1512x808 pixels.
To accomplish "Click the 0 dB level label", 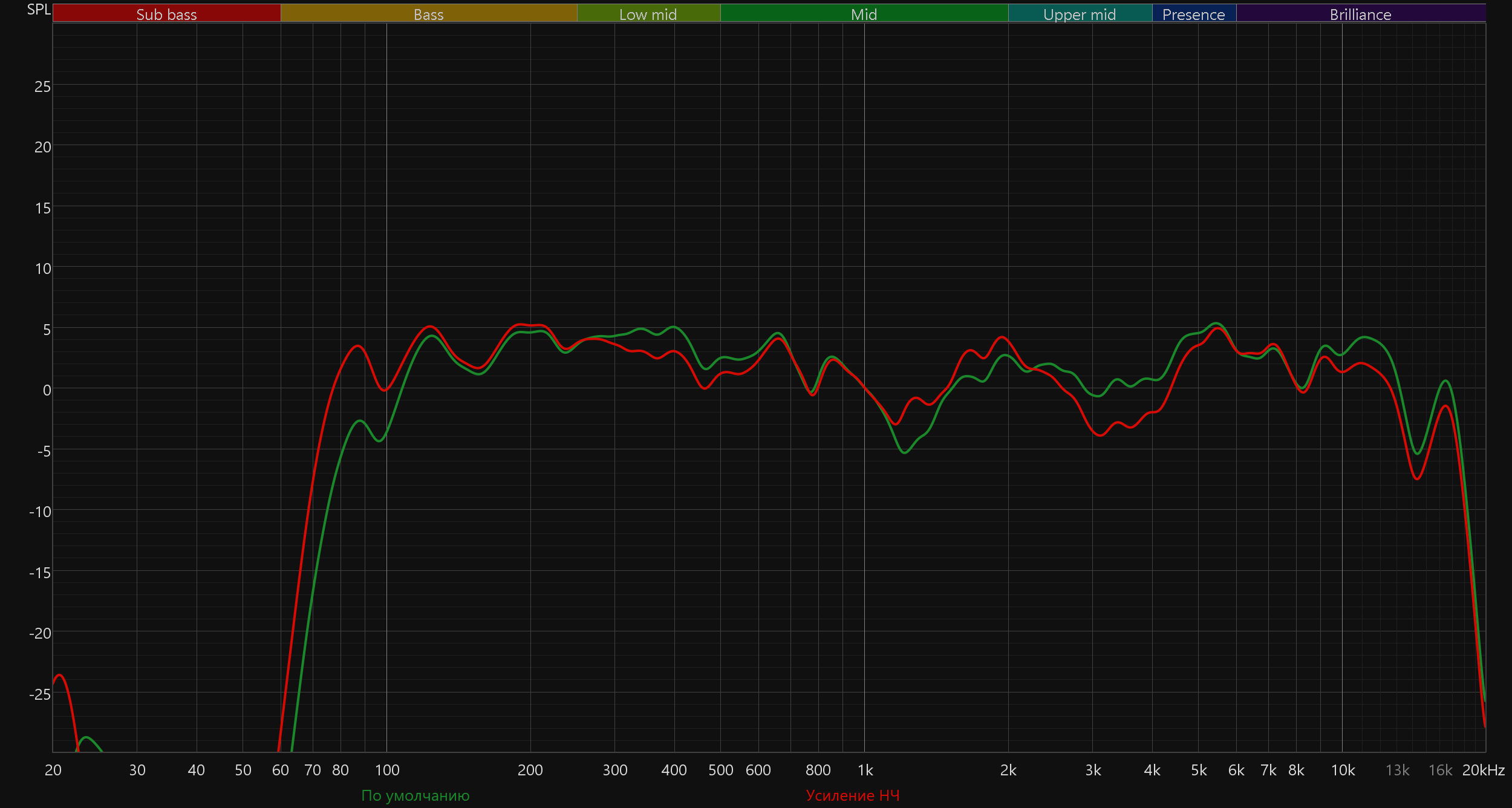I will (47, 390).
